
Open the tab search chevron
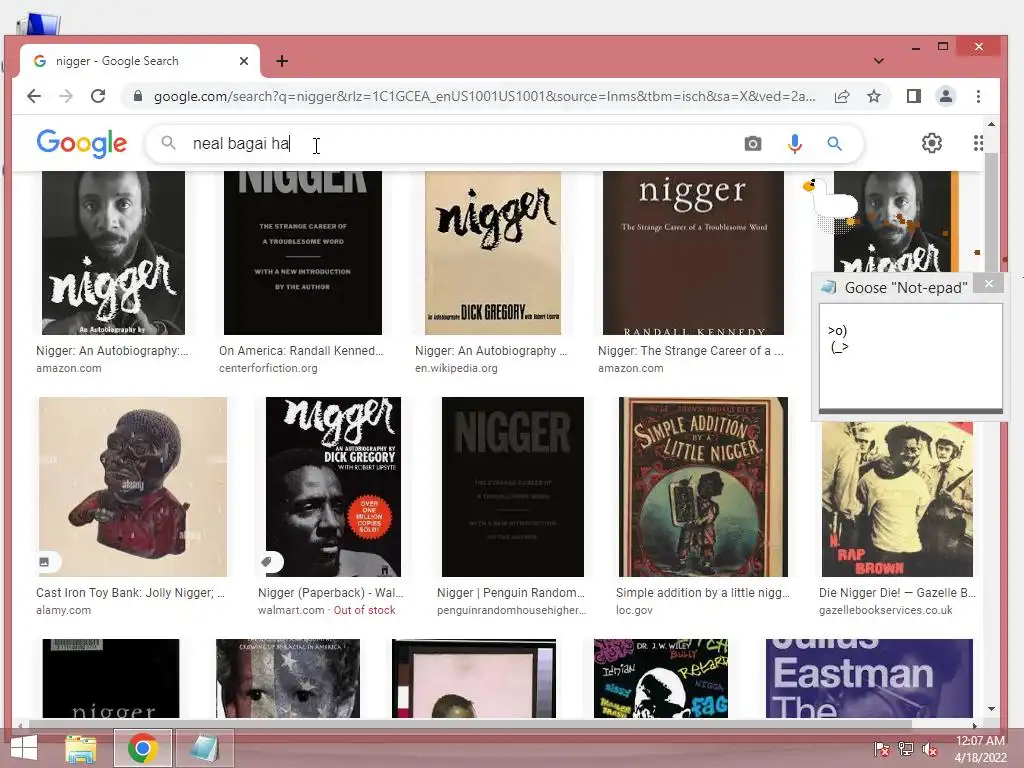tap(879, 61)
